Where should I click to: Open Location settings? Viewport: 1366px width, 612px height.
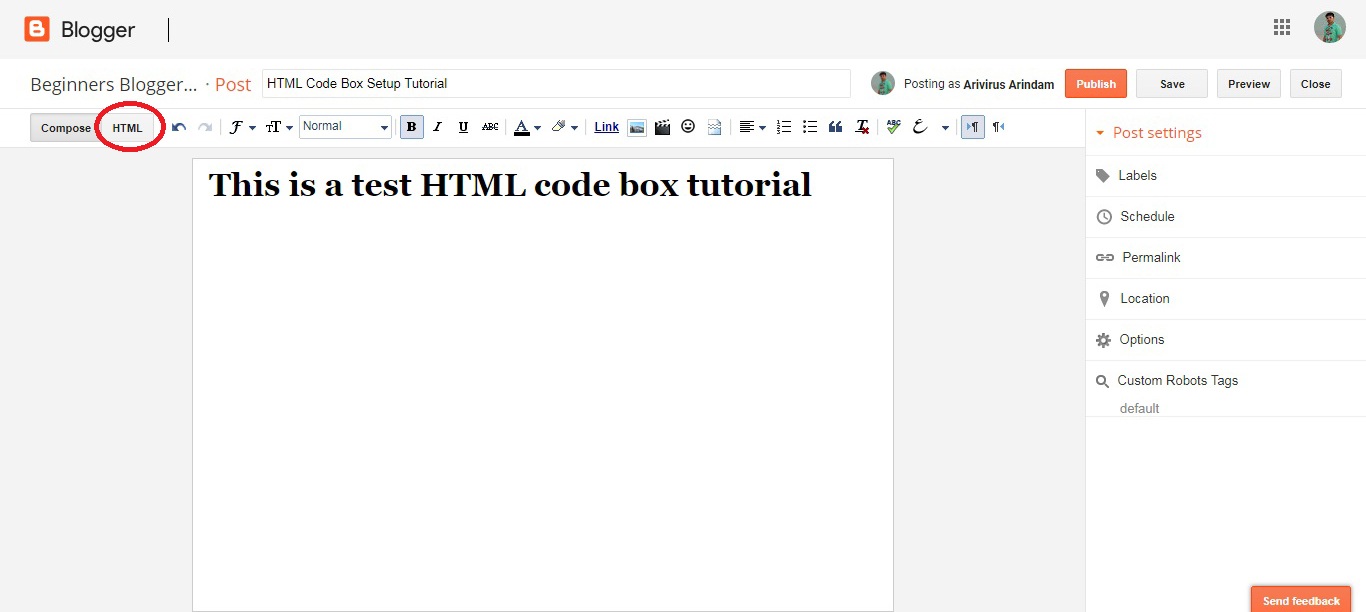[1225, 298]
